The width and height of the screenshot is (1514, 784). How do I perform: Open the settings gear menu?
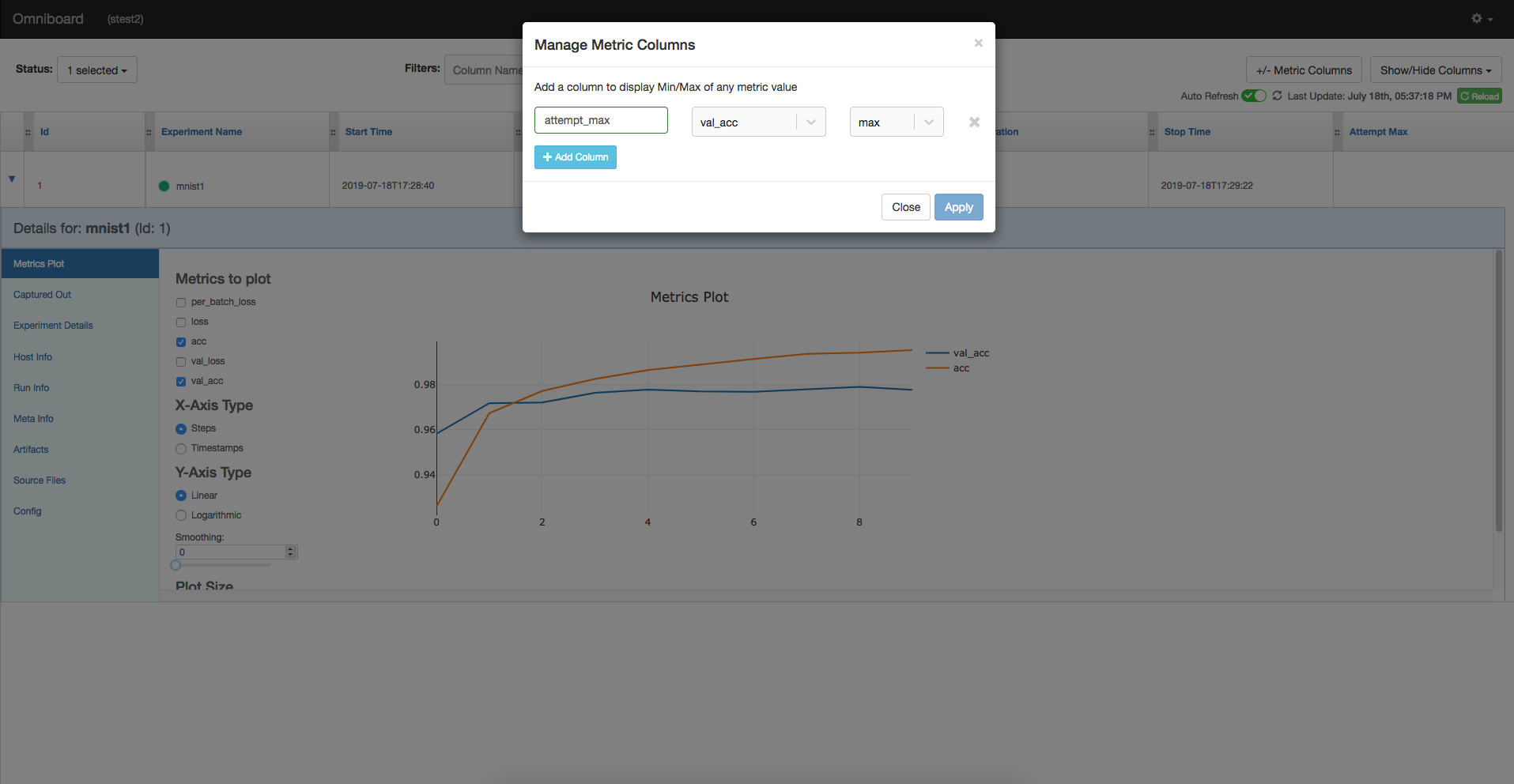pos(1482,18)
